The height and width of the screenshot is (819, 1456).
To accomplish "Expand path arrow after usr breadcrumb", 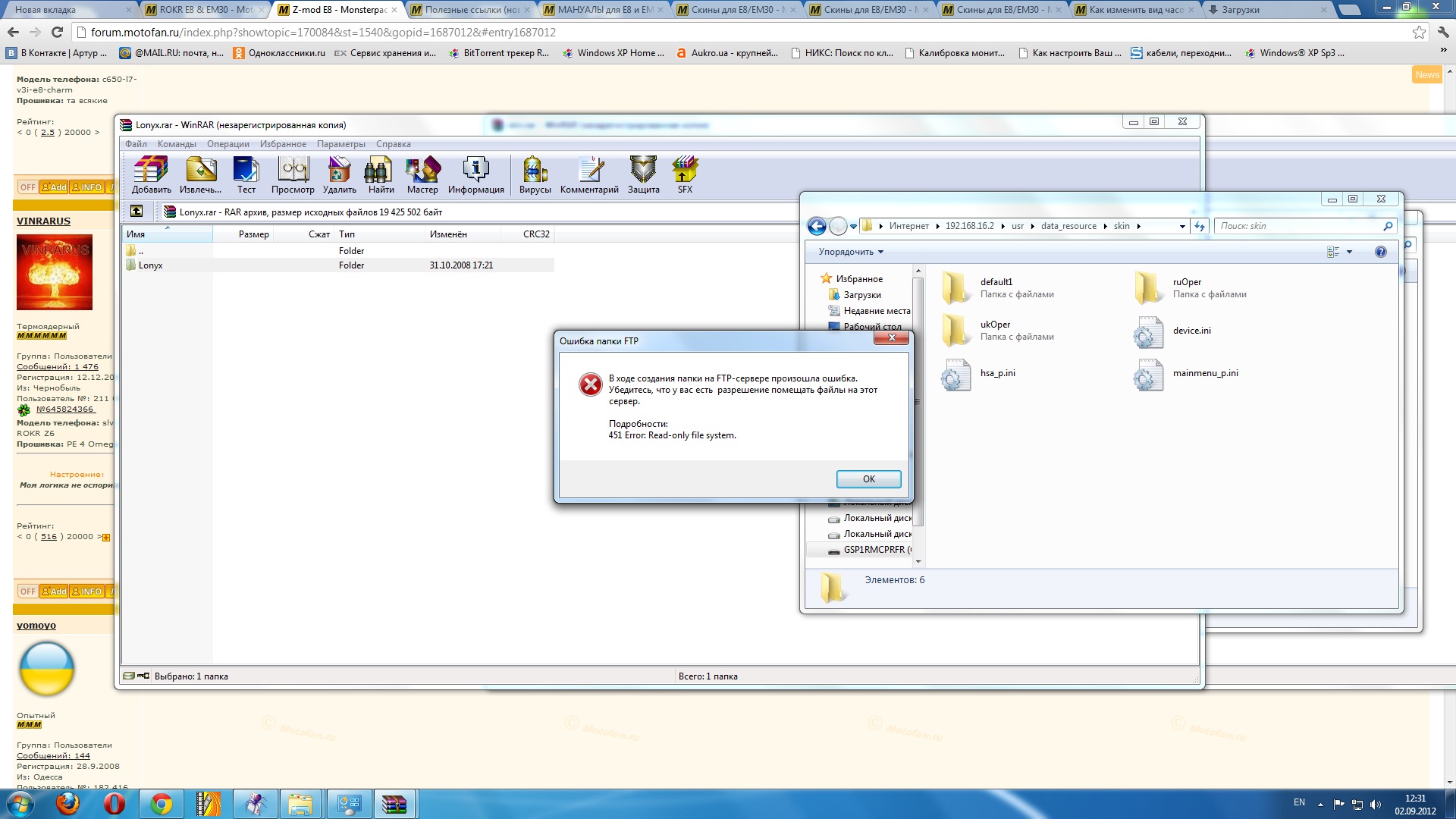I will click(x=1032, y=226).
